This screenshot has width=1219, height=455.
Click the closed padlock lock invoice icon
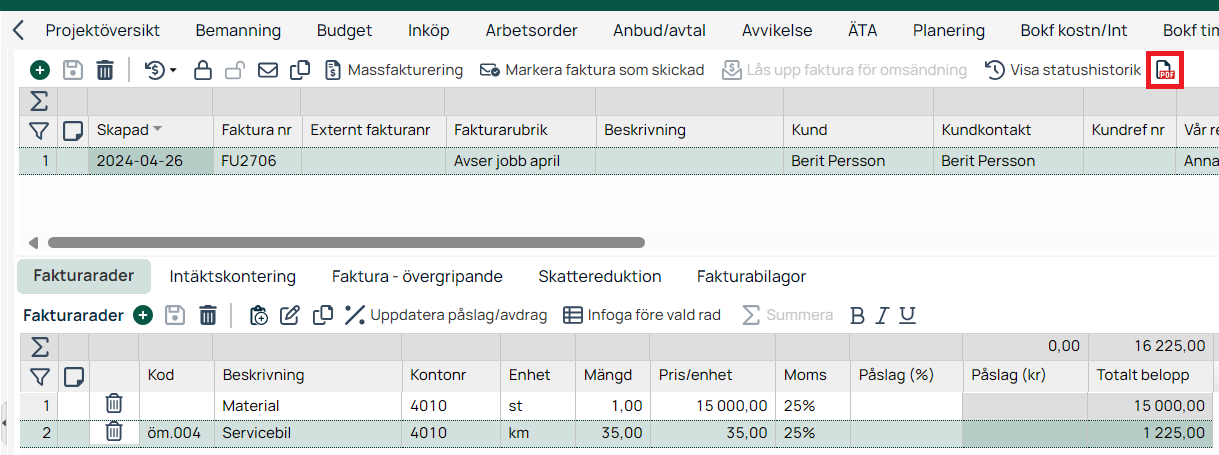point(202,70)
